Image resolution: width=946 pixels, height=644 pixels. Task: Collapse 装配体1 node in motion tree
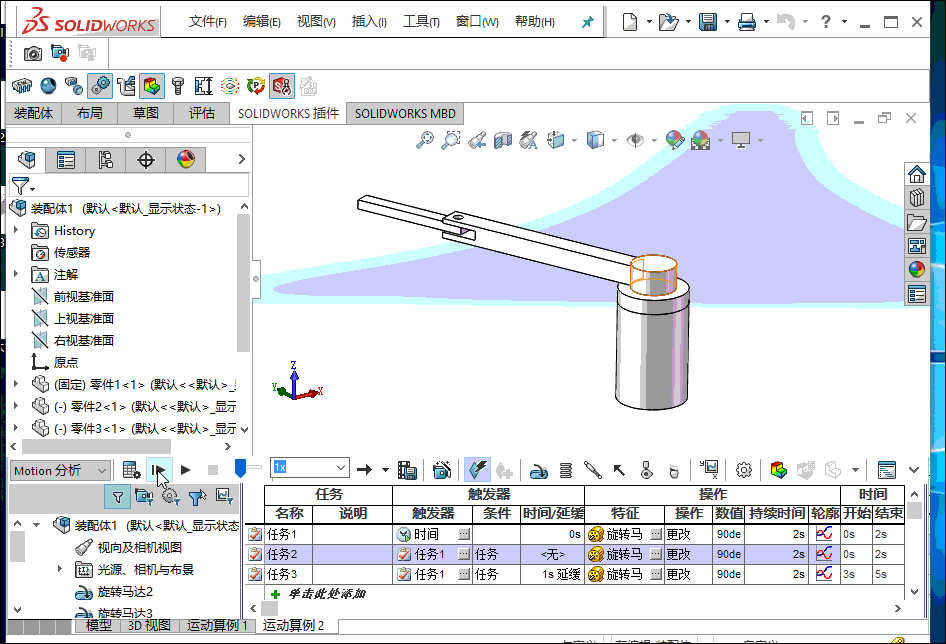(x=37, y=524)
